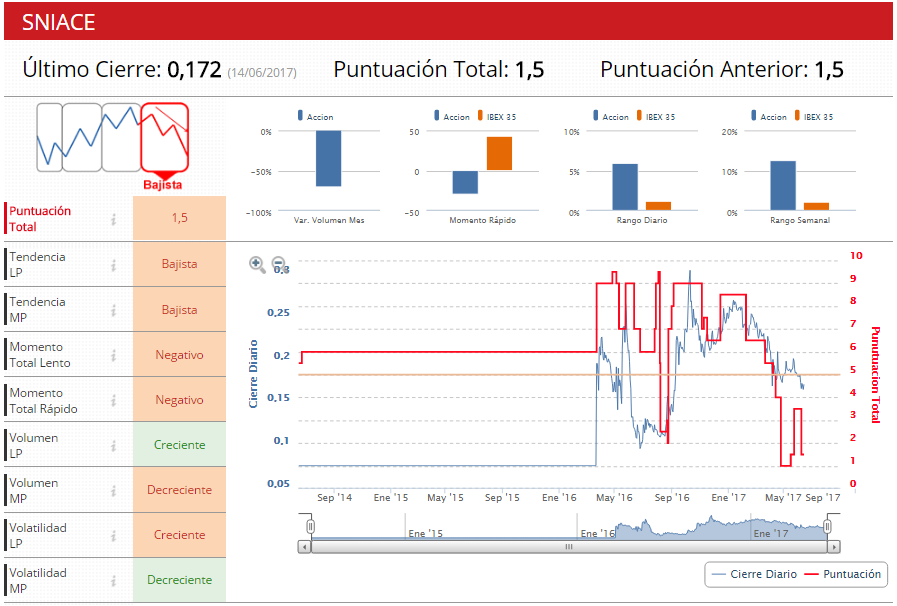The height and width of the screenshot is (606, 897).
Task: Grab the right handle of the navigator range
Action: [x=828, y=526]
